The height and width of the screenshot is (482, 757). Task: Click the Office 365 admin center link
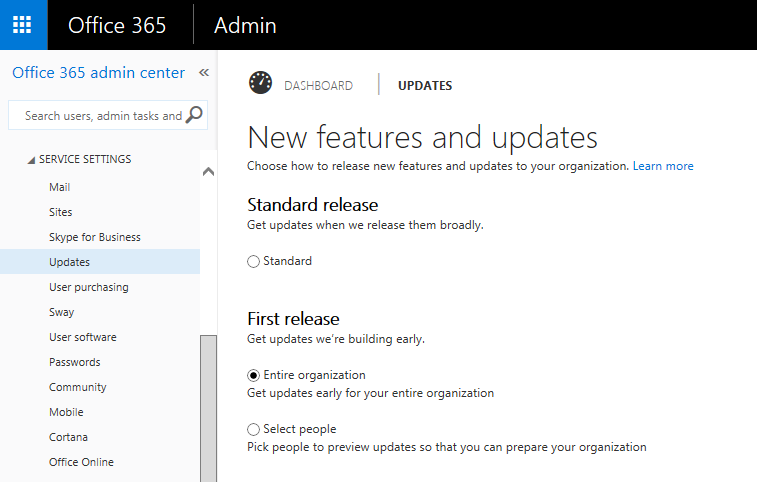[x=98, y=73]
